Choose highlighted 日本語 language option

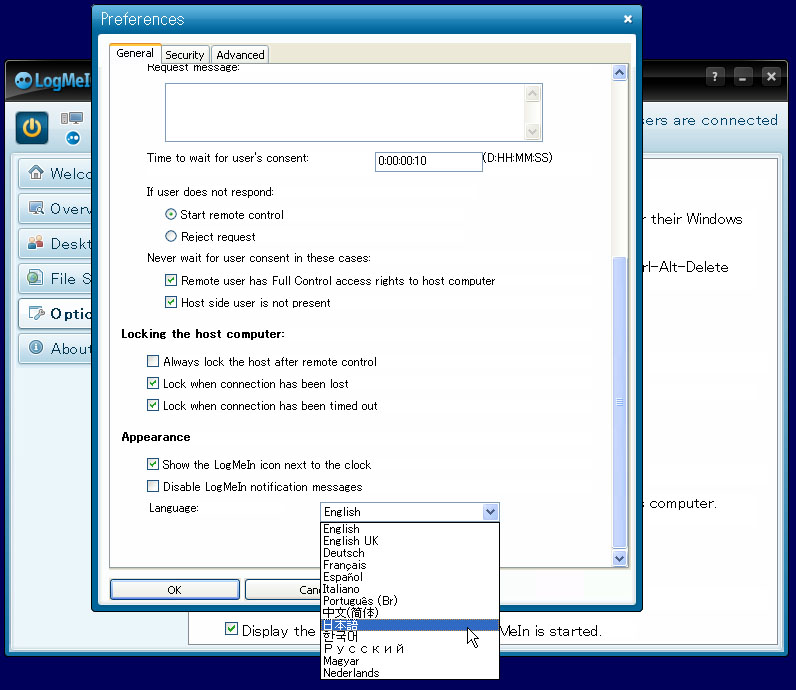pyautogui.click(x=410, y=625)
